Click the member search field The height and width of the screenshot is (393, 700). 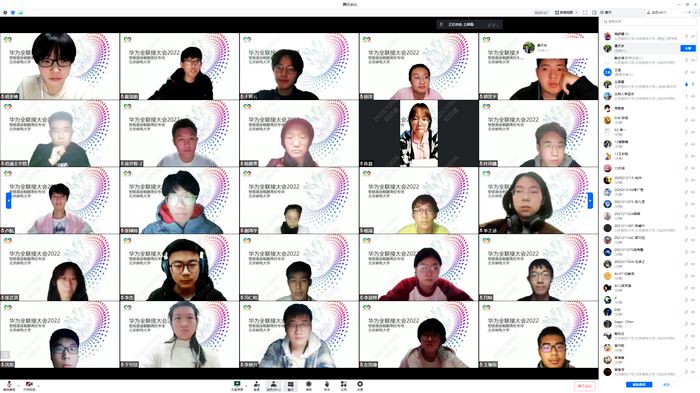pos(647,21)
